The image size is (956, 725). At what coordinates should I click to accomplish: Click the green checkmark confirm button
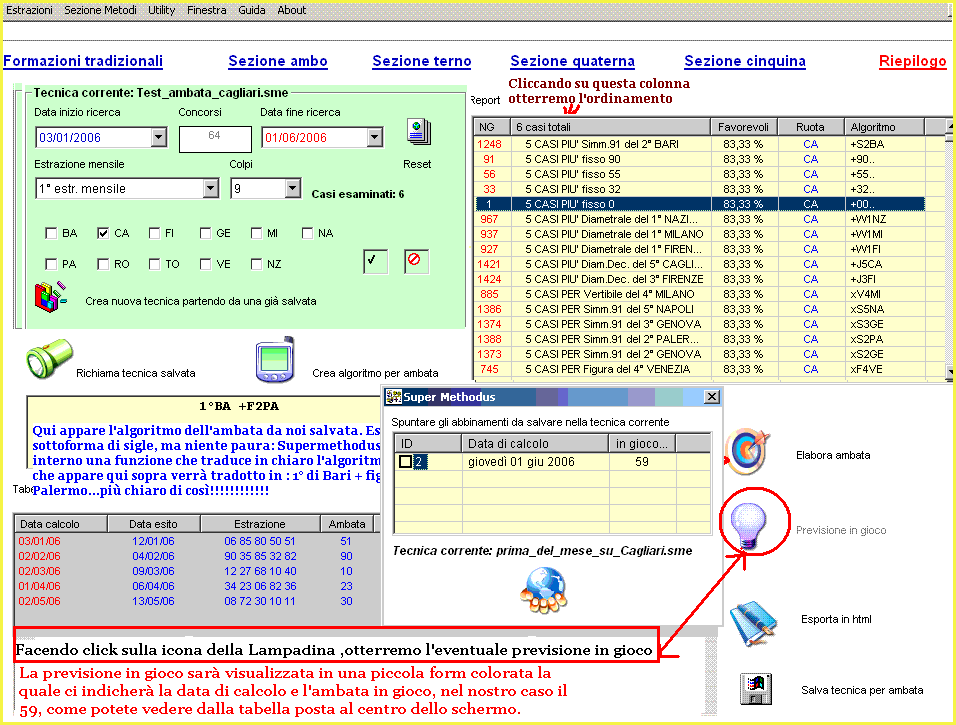click(375, 261)
